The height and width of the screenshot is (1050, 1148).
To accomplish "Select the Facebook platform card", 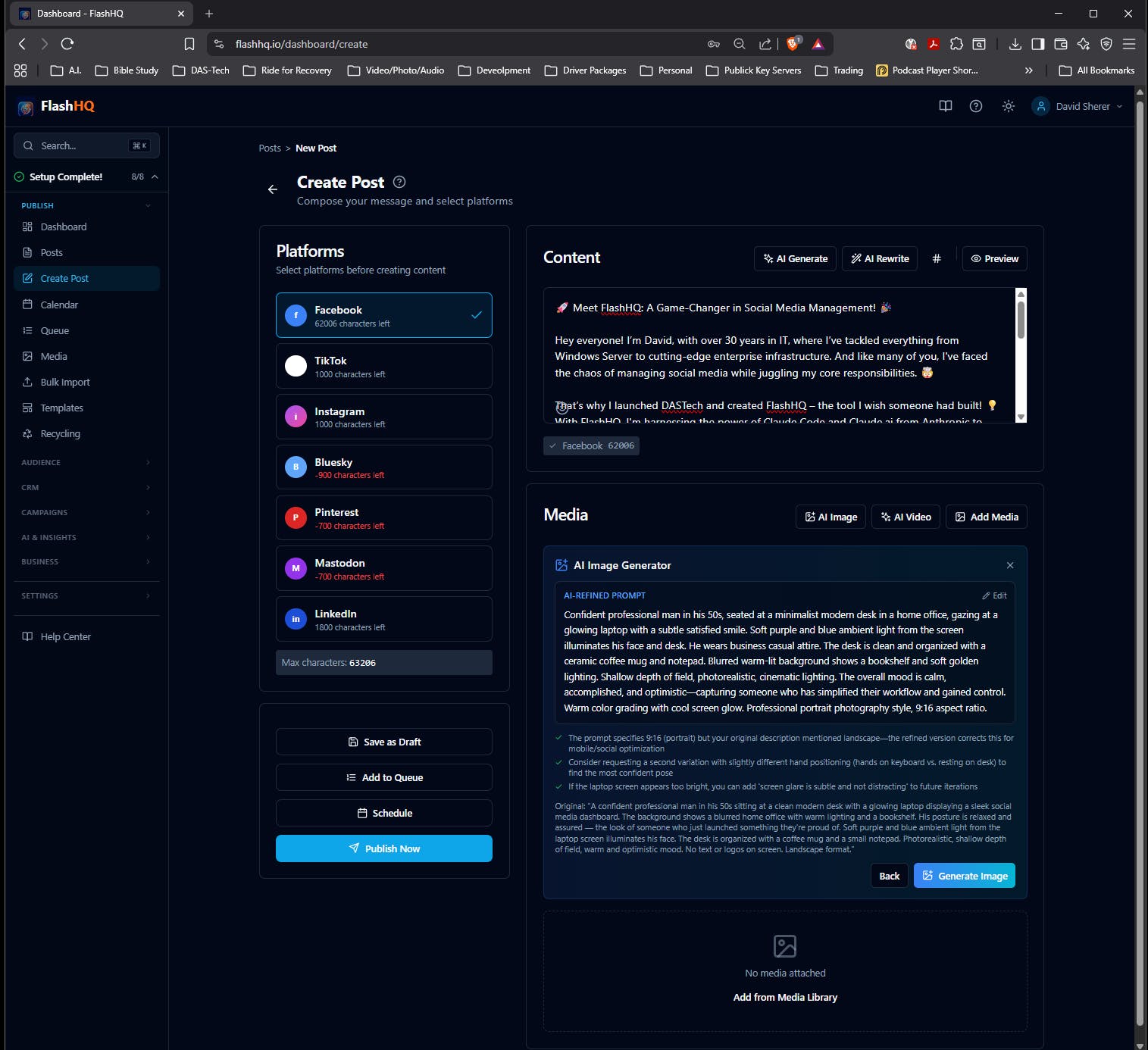I will click(384, 315).
